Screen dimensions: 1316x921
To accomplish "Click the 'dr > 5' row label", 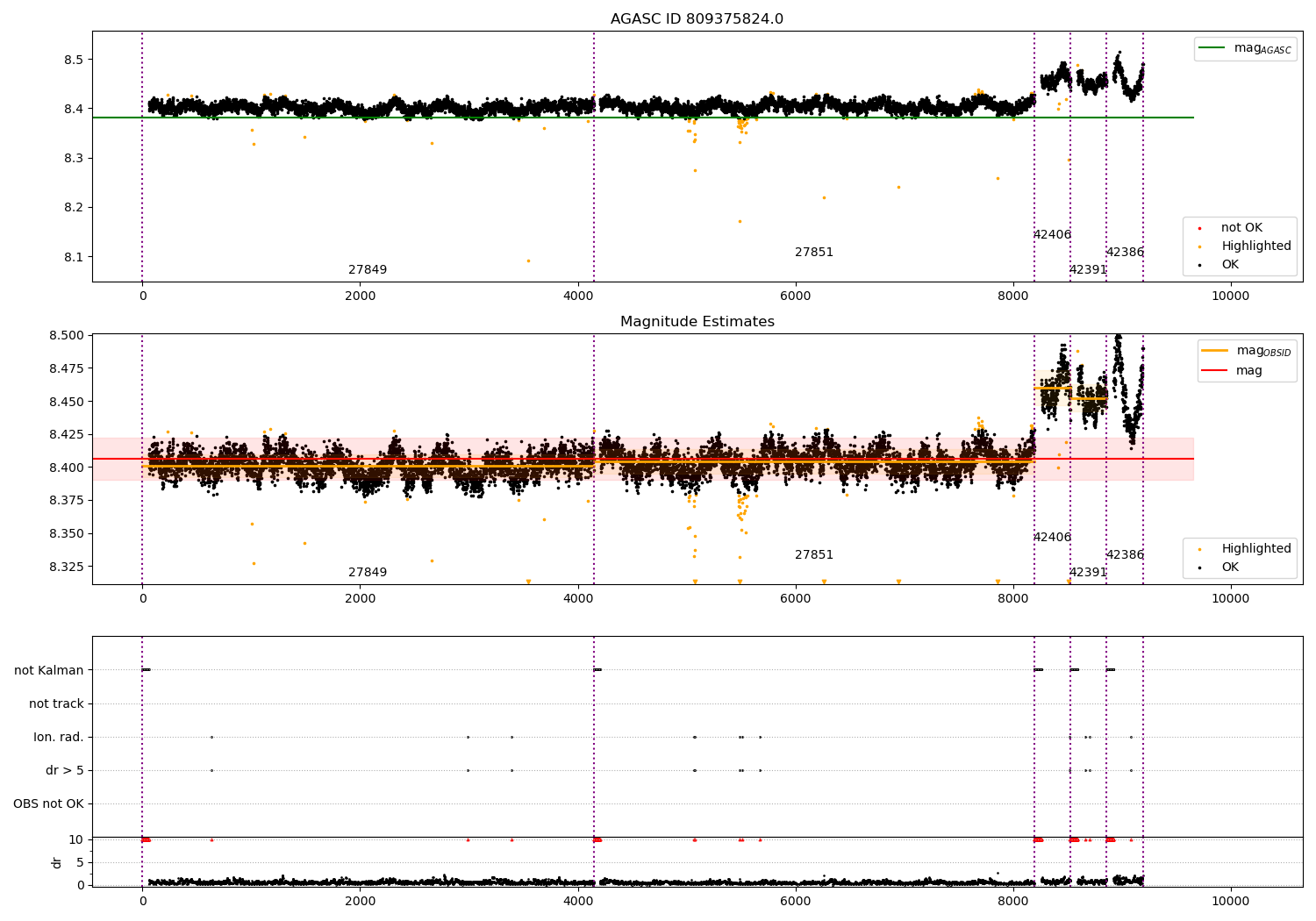I will point(65,771).
